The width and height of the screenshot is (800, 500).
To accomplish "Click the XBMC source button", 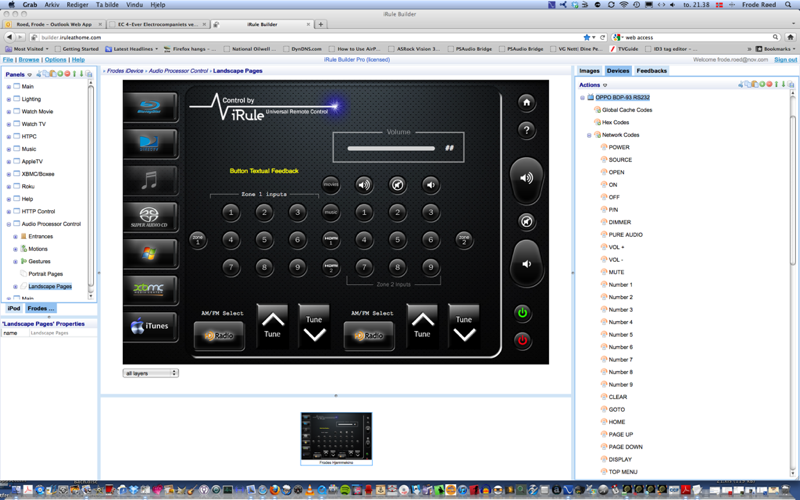I will [x=151, y=290].
